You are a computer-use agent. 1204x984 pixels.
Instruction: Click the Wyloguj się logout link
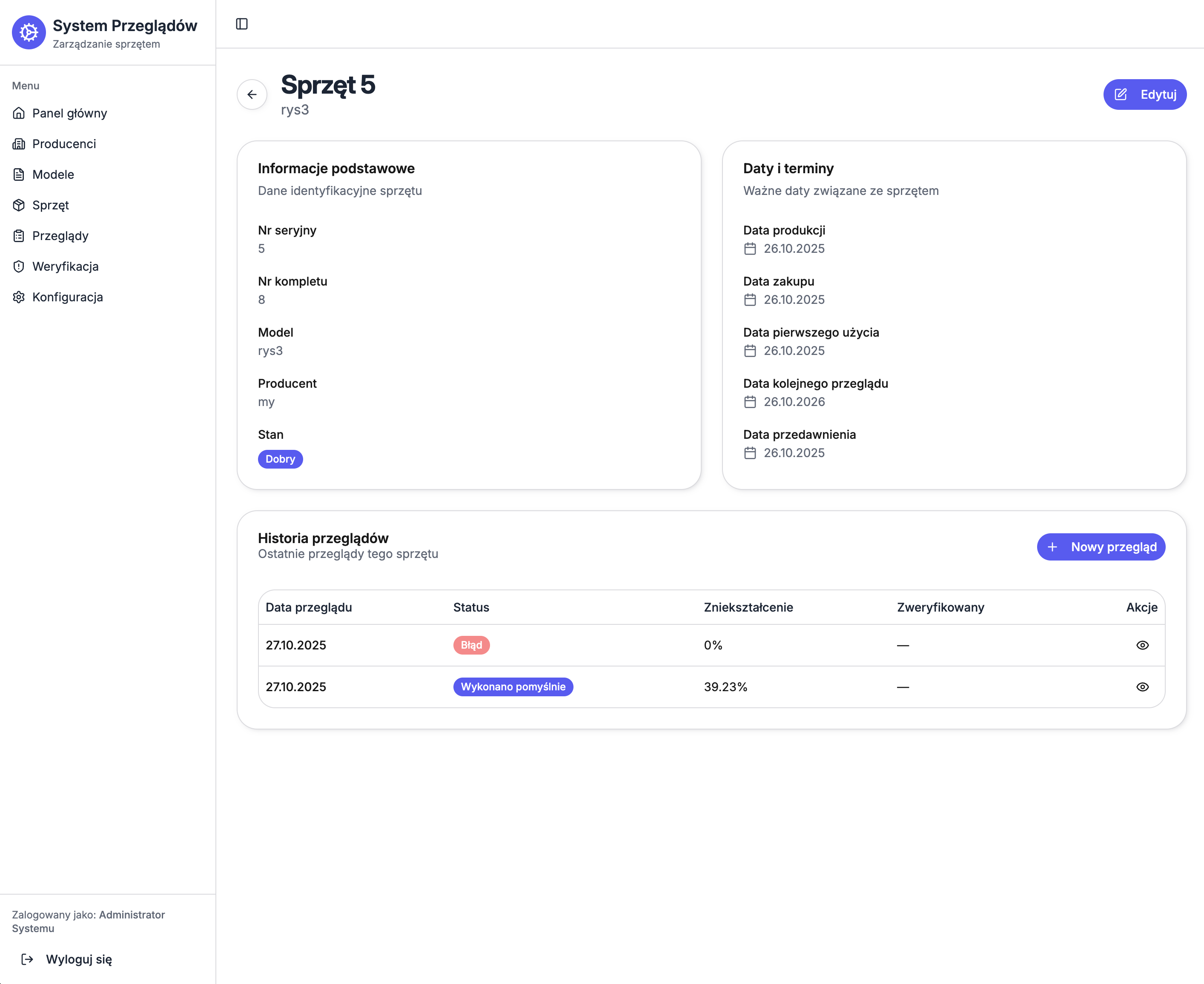click(x=78, y=959)
